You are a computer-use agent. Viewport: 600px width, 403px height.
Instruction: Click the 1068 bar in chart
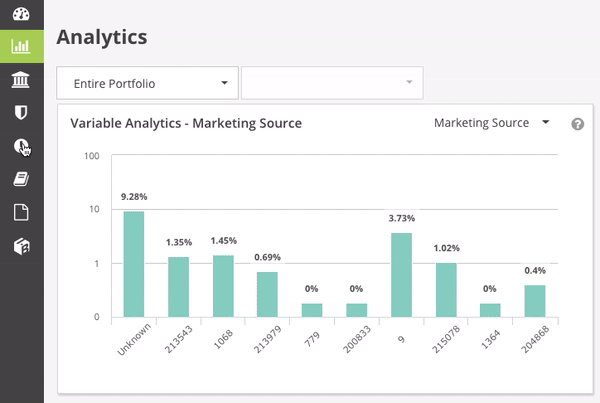click(223, 286)
